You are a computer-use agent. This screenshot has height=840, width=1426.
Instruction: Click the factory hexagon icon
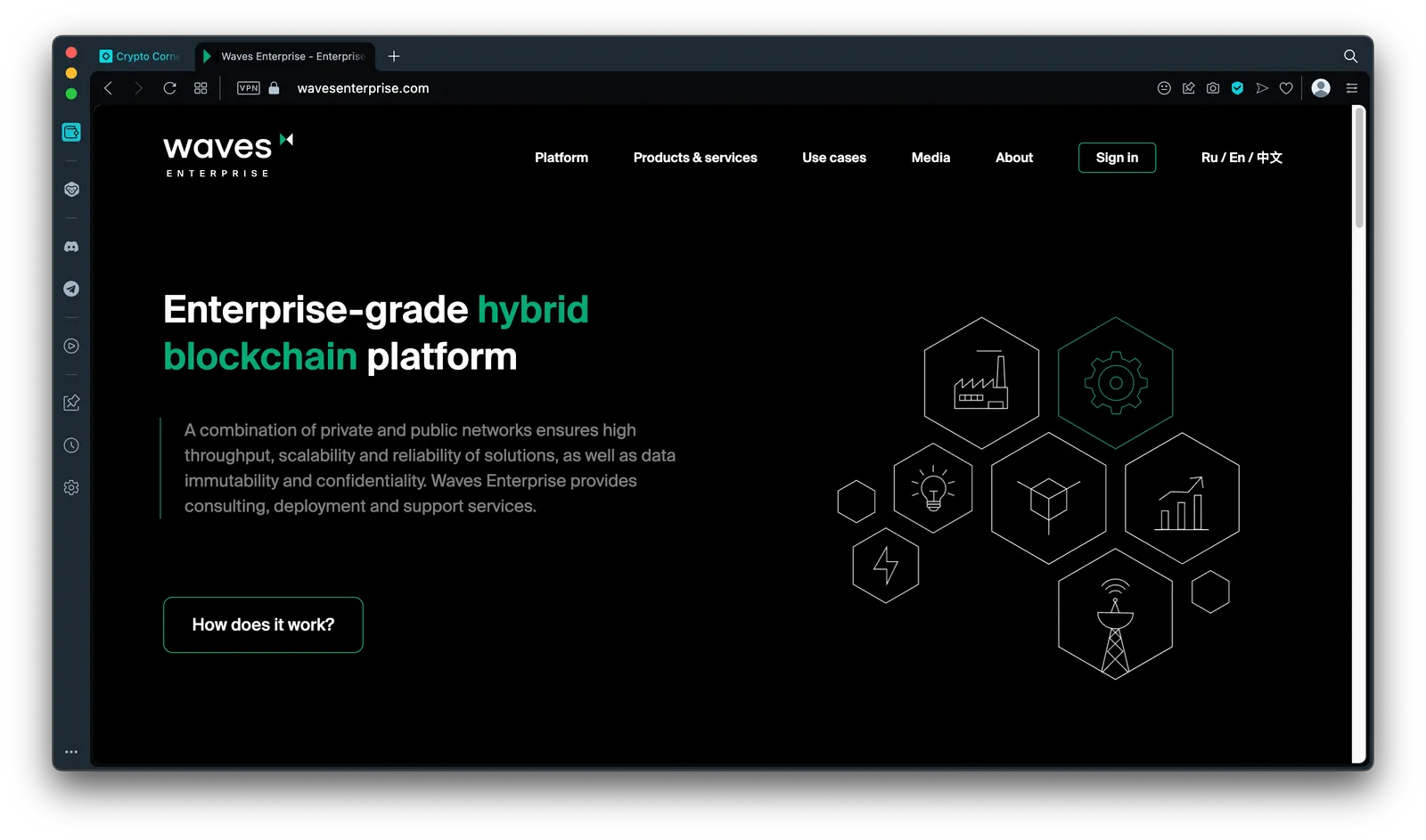(981, 383)
